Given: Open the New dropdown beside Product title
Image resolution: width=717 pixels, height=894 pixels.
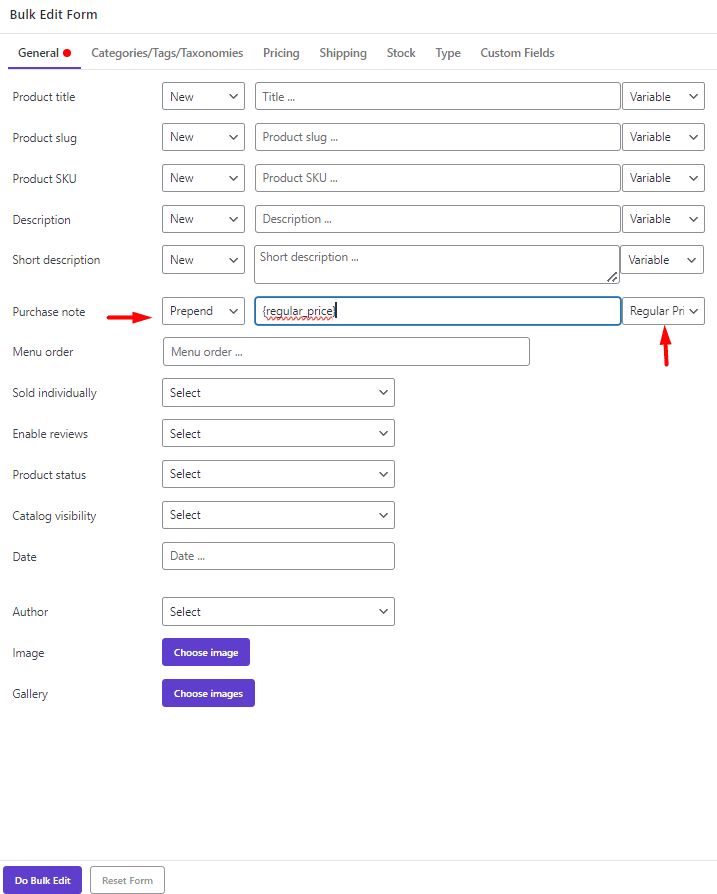Looking at the screenshot, I should 203,96.
